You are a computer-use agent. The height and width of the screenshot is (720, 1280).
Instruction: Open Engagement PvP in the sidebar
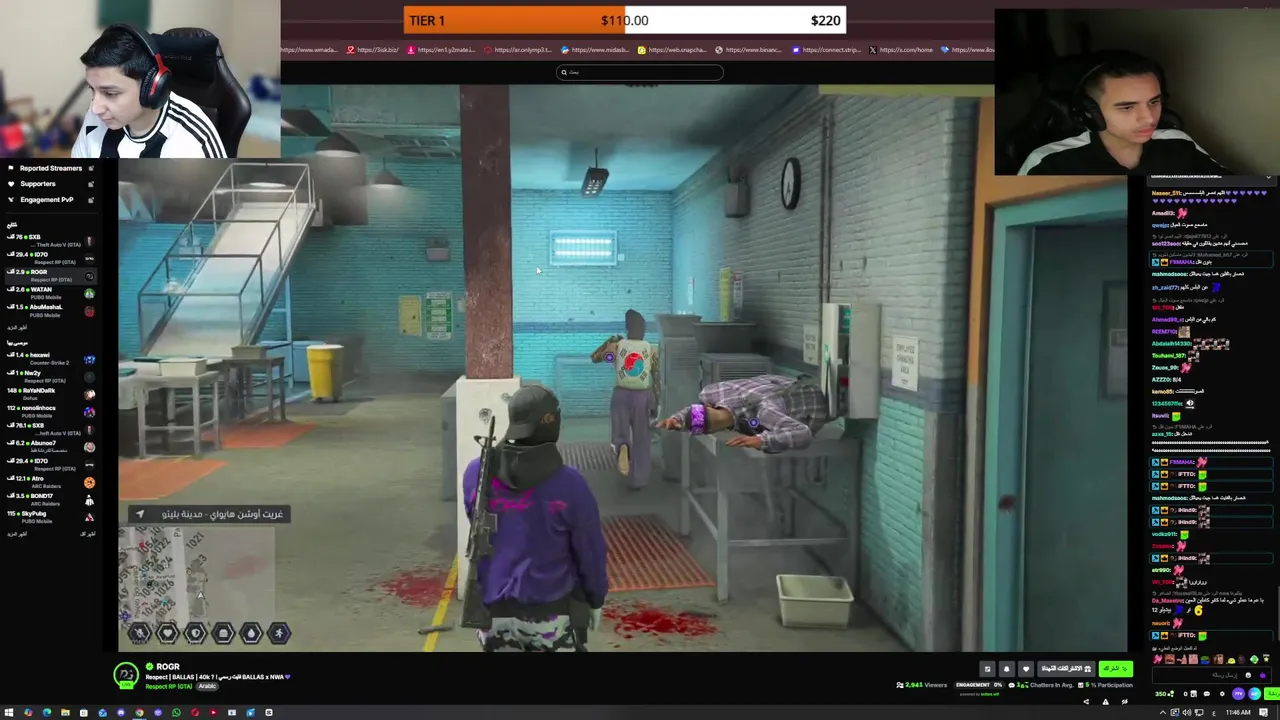46,200
